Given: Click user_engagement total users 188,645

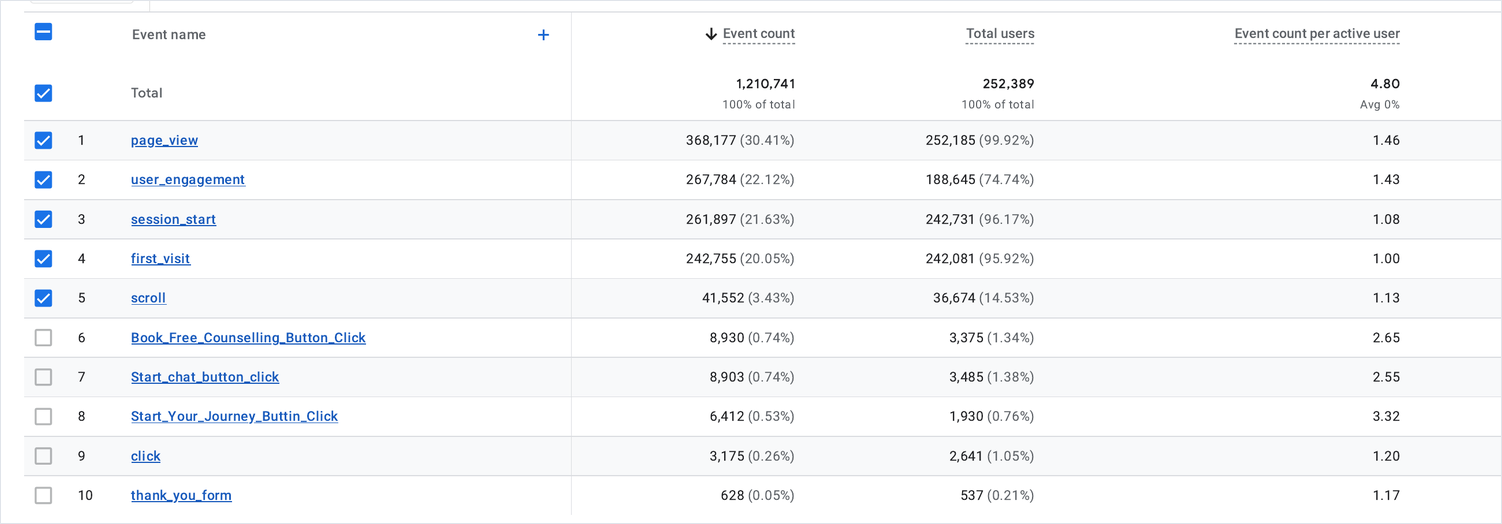Looking at the screenshot, I should pyautogui.click(x=950, y=180).
